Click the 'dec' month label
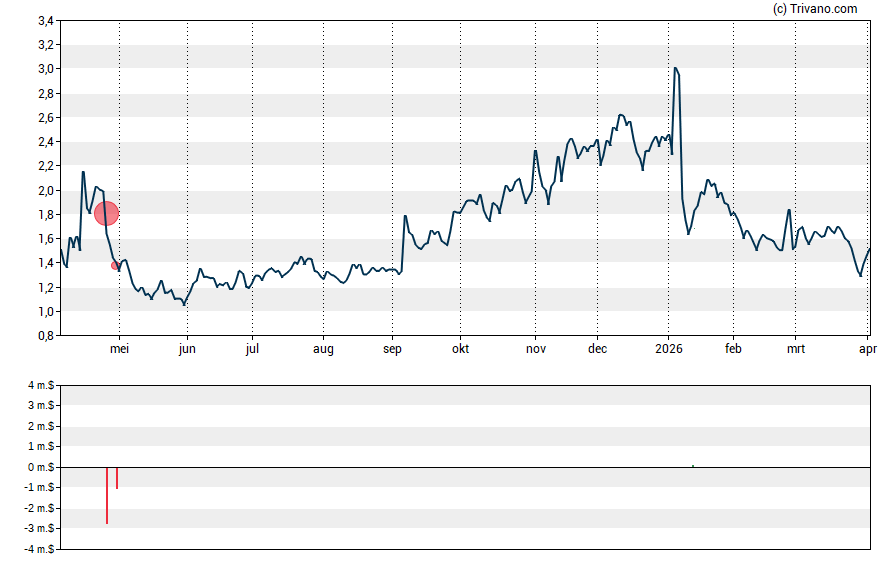 click(597, 349)
